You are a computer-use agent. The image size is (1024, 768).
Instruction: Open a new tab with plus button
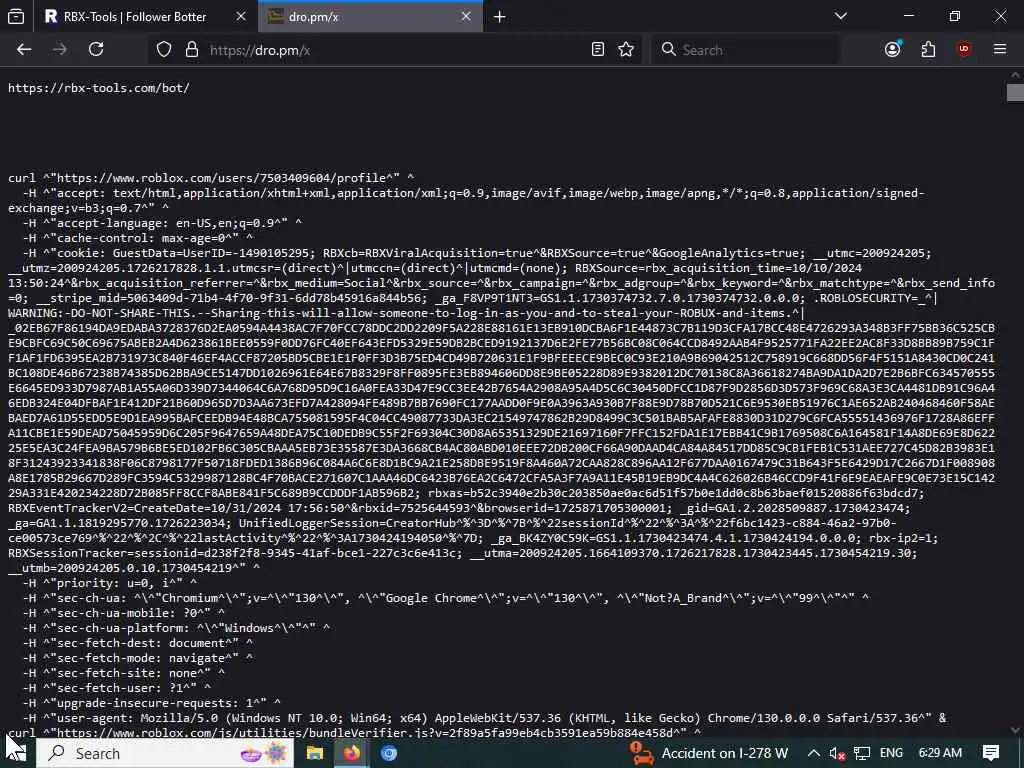(500, 17)
